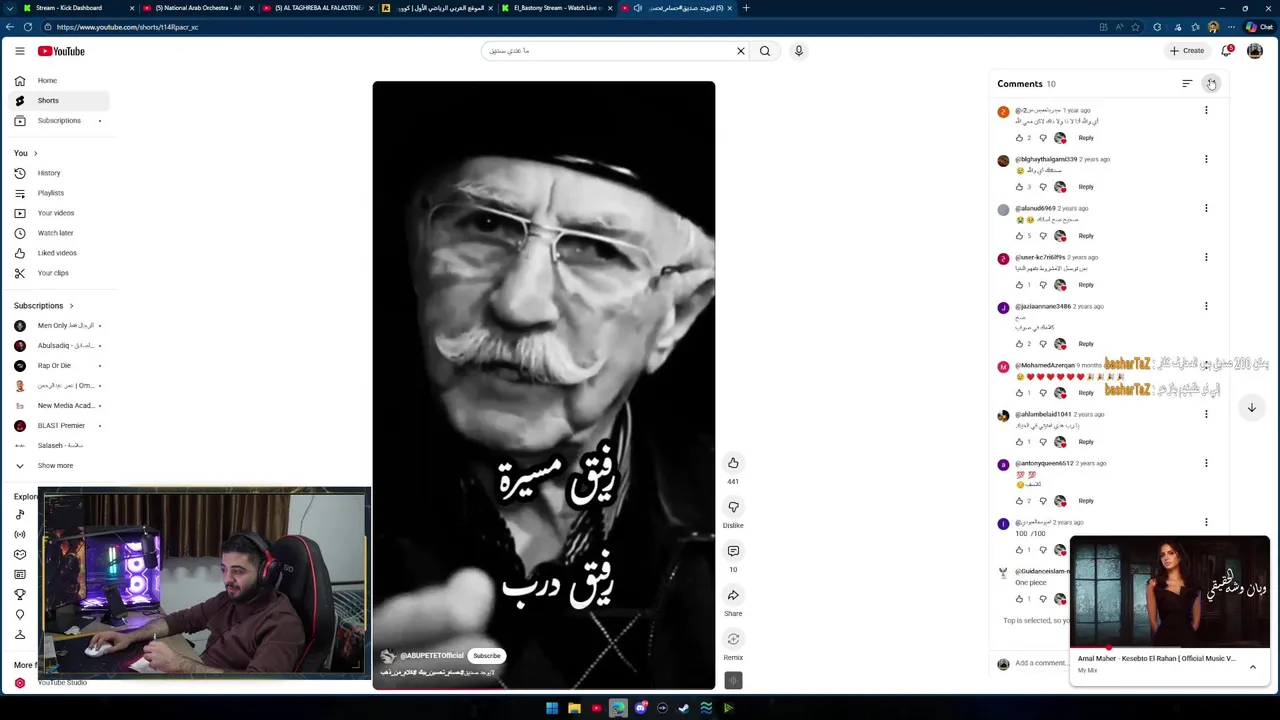The width and height of the screenshot is (1280, 720).
Task: Expand the Subscriptions section chevron
Action: (x=71, y=306)
